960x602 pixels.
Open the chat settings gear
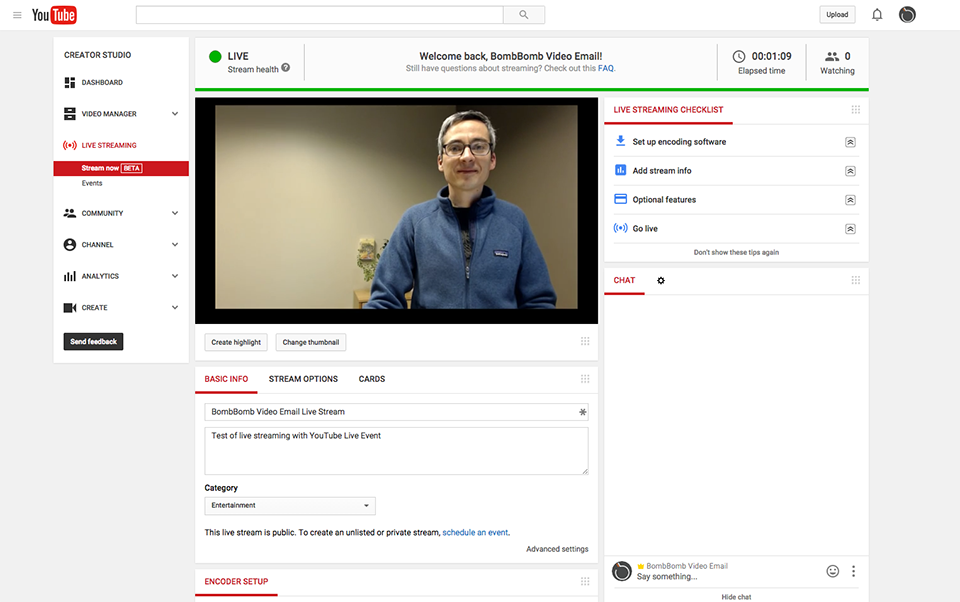(661, 280)
